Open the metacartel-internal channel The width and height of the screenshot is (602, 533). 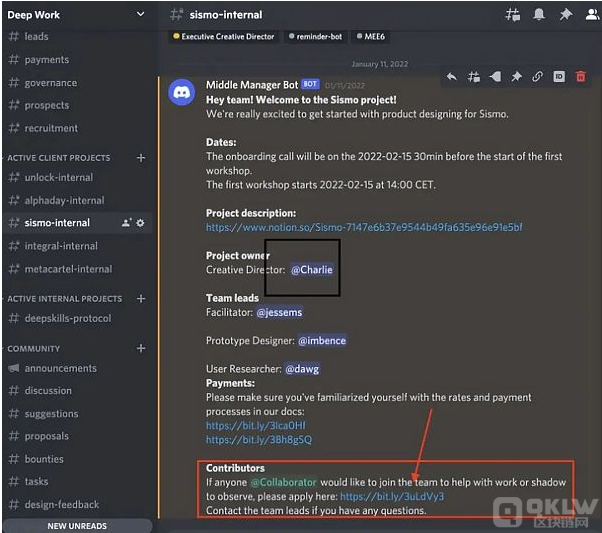click(77, 269)
